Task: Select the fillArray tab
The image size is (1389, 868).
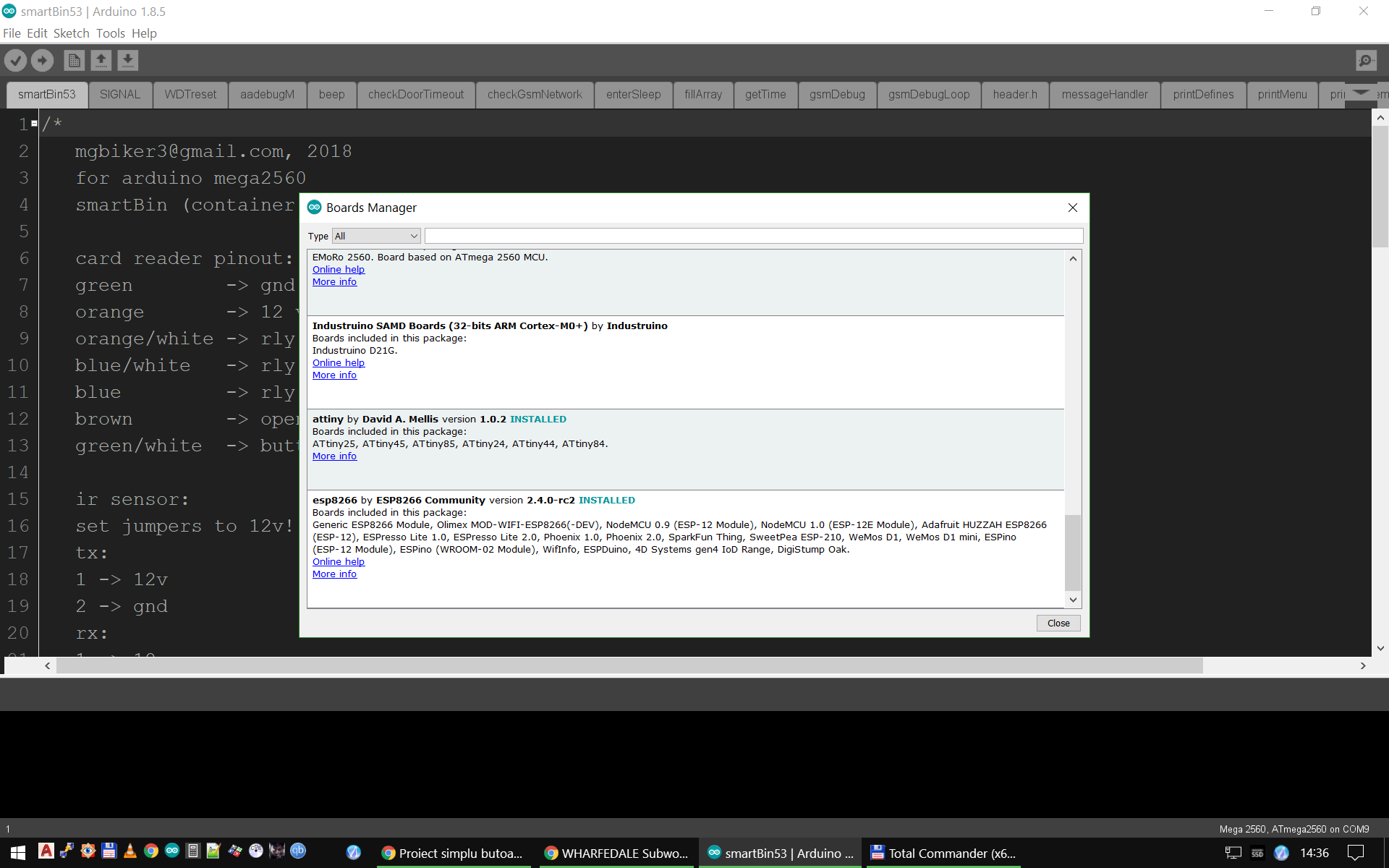Action: point(703,95)
